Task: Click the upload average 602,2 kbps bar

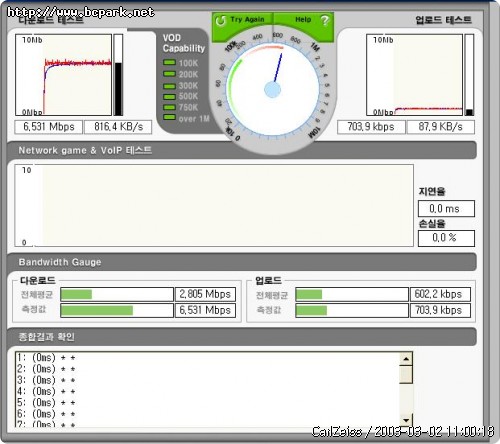Action: [x=352, y=294]
